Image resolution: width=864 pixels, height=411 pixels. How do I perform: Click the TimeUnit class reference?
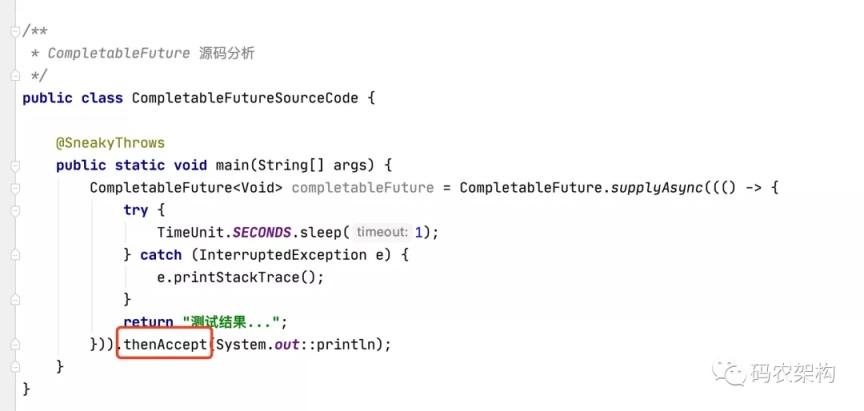[x=194, y=232]
